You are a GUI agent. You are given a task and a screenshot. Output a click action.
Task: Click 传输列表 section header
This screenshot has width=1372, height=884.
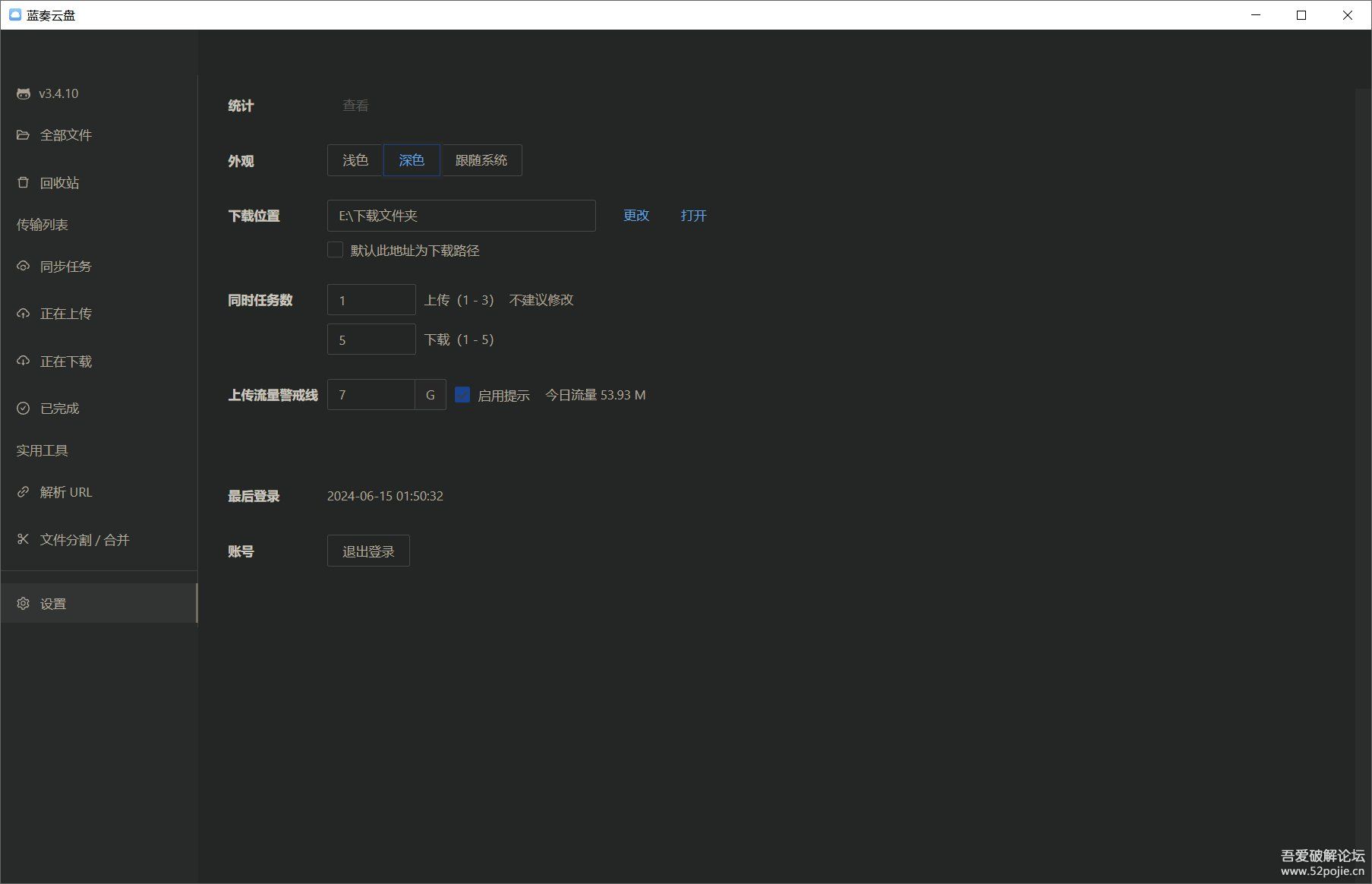[43, 225]
